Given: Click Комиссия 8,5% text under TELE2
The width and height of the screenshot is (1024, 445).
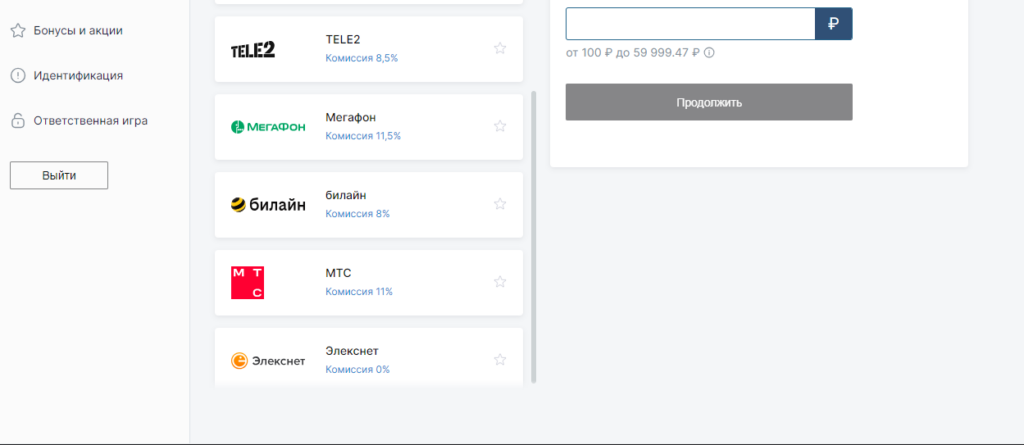Looking at the screenshot, I should coord(362,58).
